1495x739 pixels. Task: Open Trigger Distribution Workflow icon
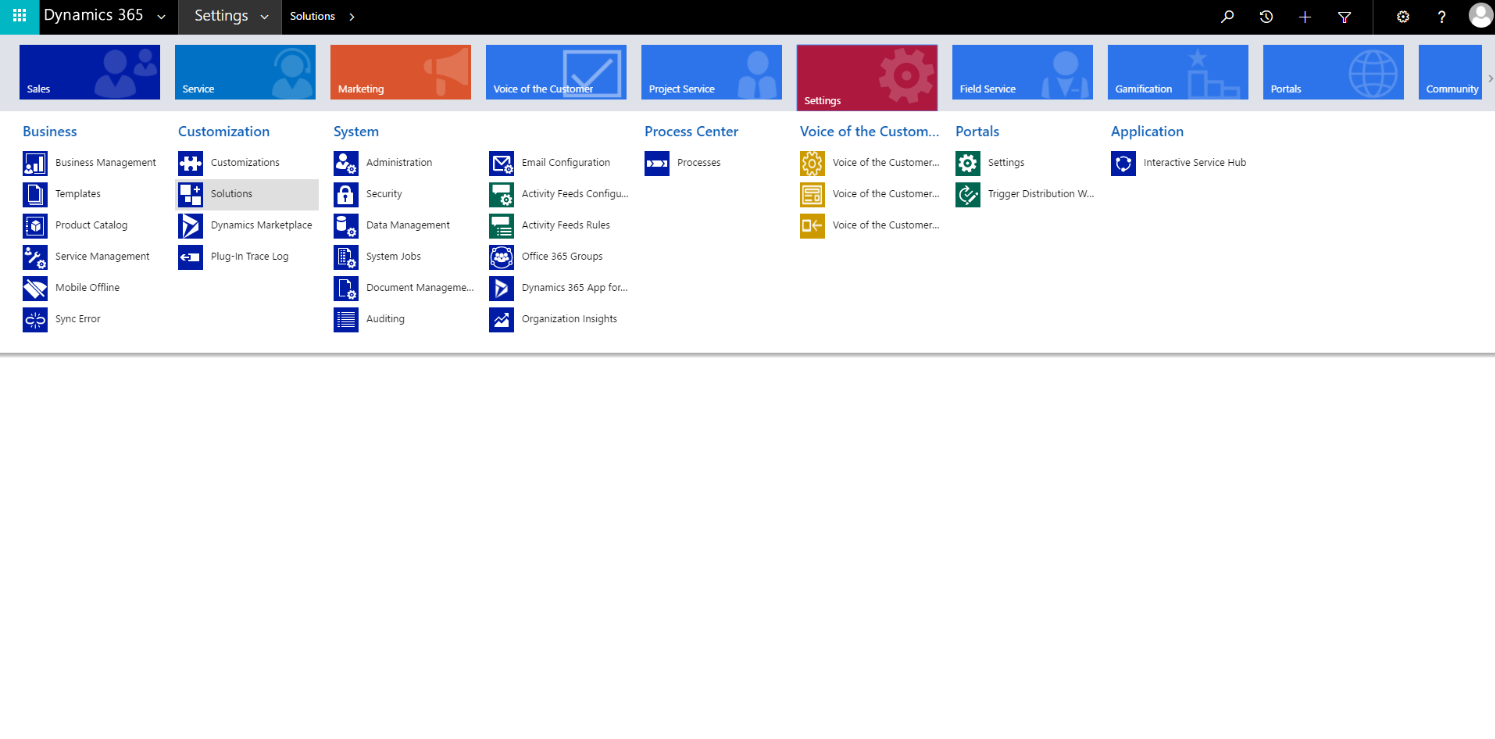[x=968, y=194]
